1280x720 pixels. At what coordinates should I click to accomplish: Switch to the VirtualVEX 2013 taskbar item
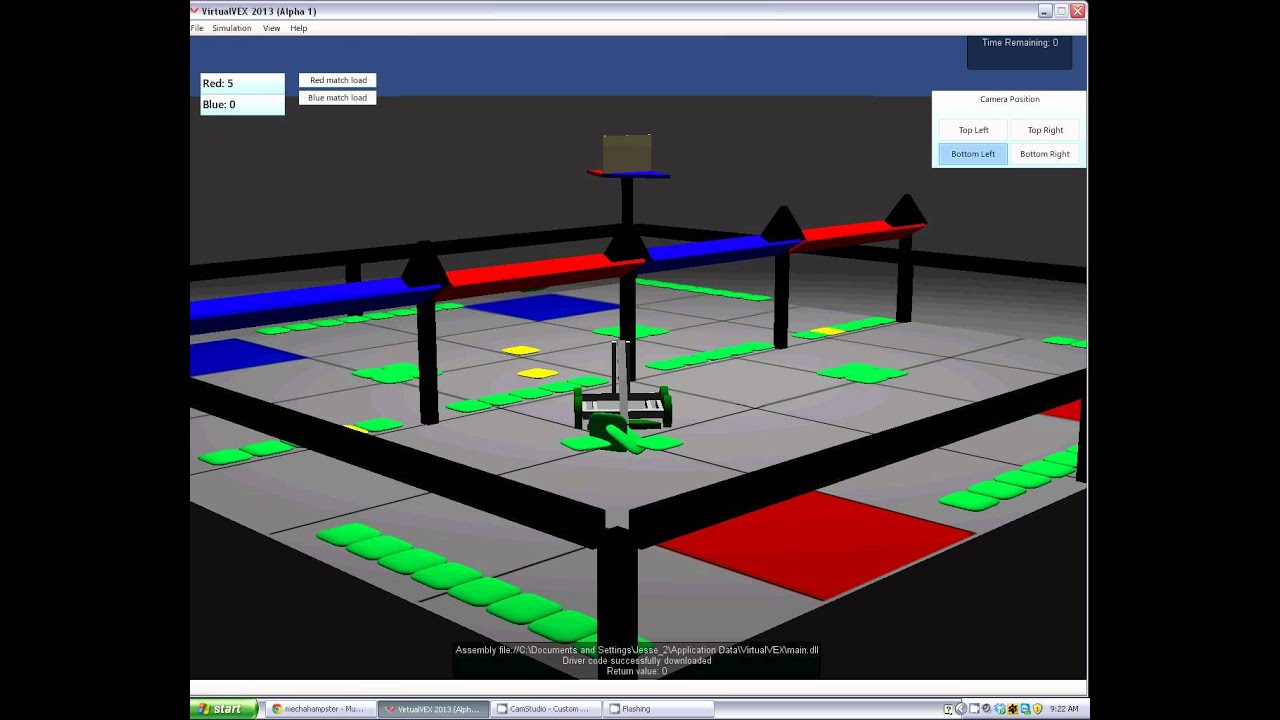[x=433, y=709]
